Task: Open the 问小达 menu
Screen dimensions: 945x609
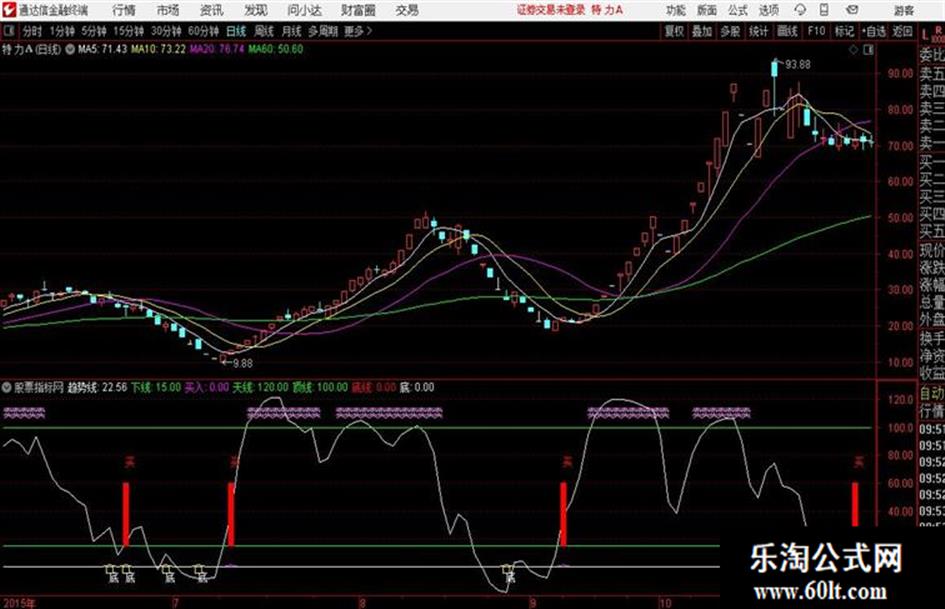Action: [304, 10]
